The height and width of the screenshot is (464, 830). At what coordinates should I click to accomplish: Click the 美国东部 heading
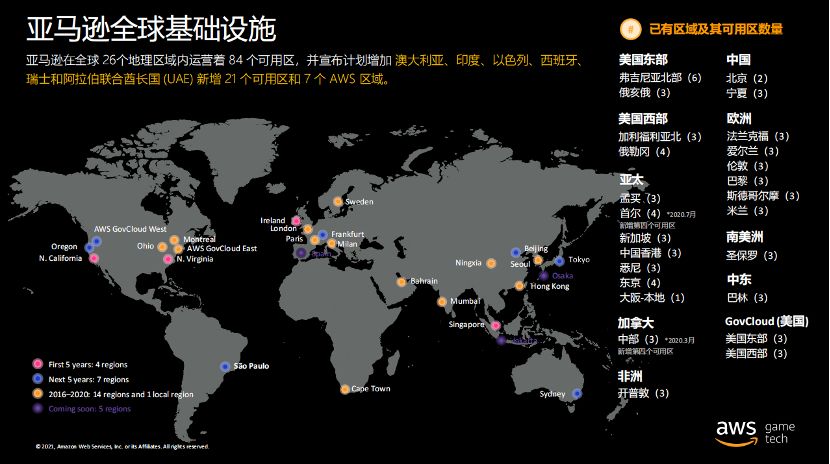pyautogui.click(x=643, y=59)
